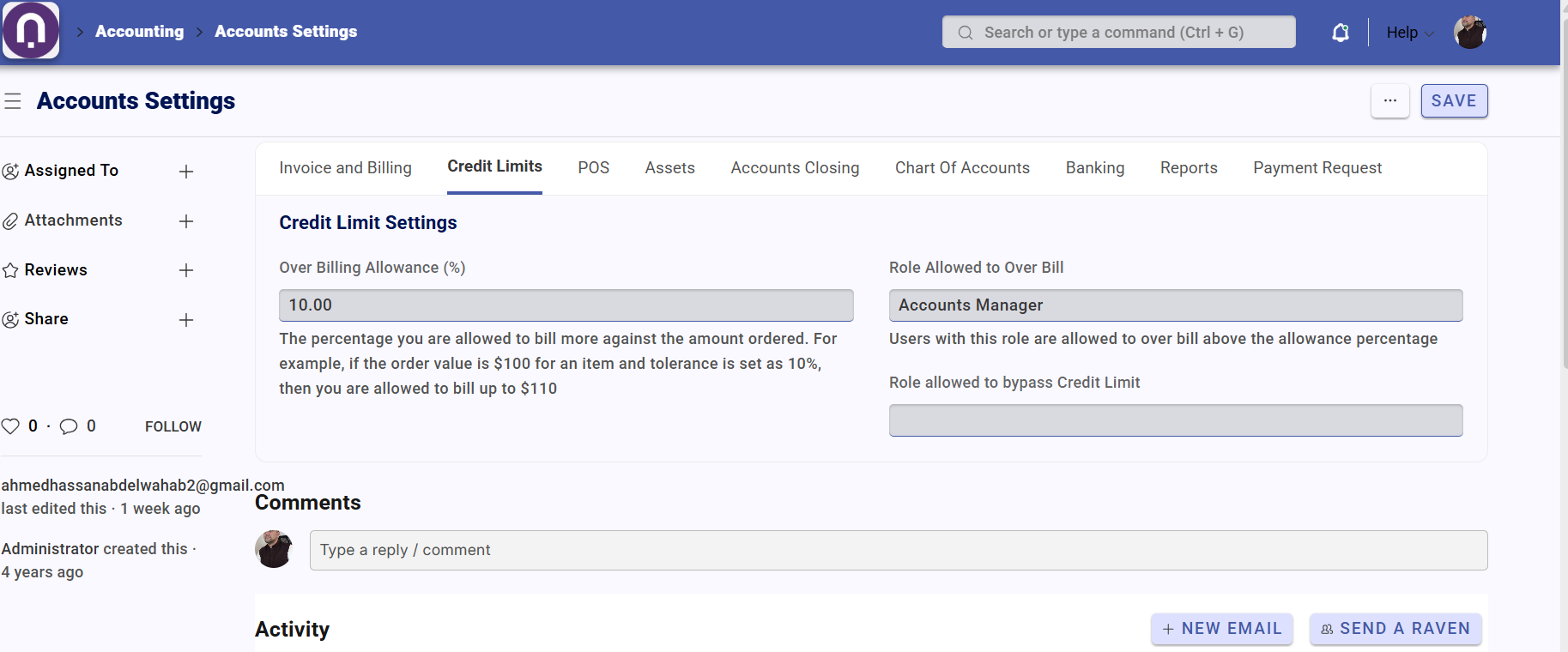Image resolution: width=1568 pixels, height=652 pixels.
Task: Open the Accounts Closing tab
Action: pyautogui.click(x=795, y=168)
